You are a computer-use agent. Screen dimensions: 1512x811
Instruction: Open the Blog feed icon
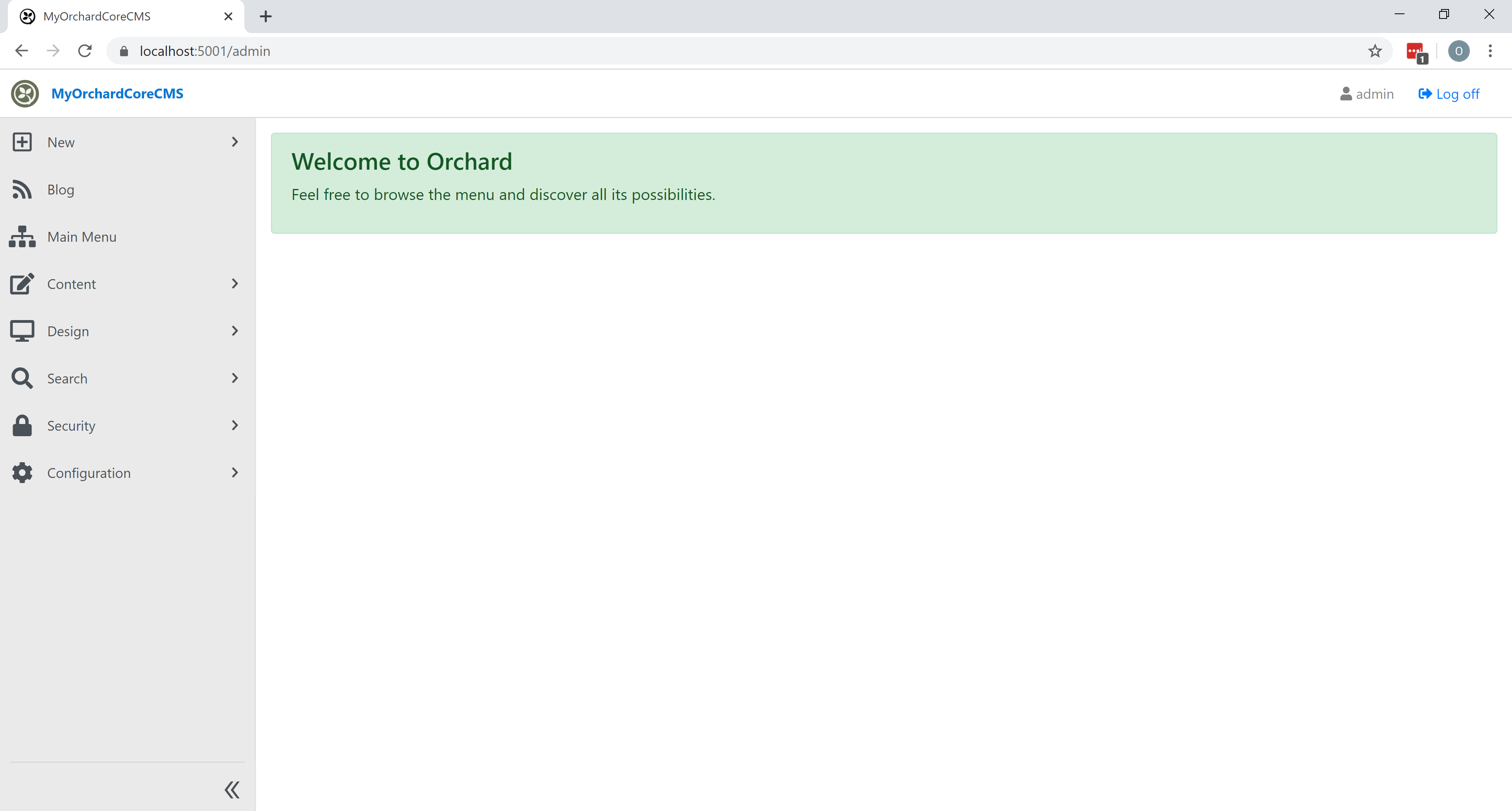point(22,189)
